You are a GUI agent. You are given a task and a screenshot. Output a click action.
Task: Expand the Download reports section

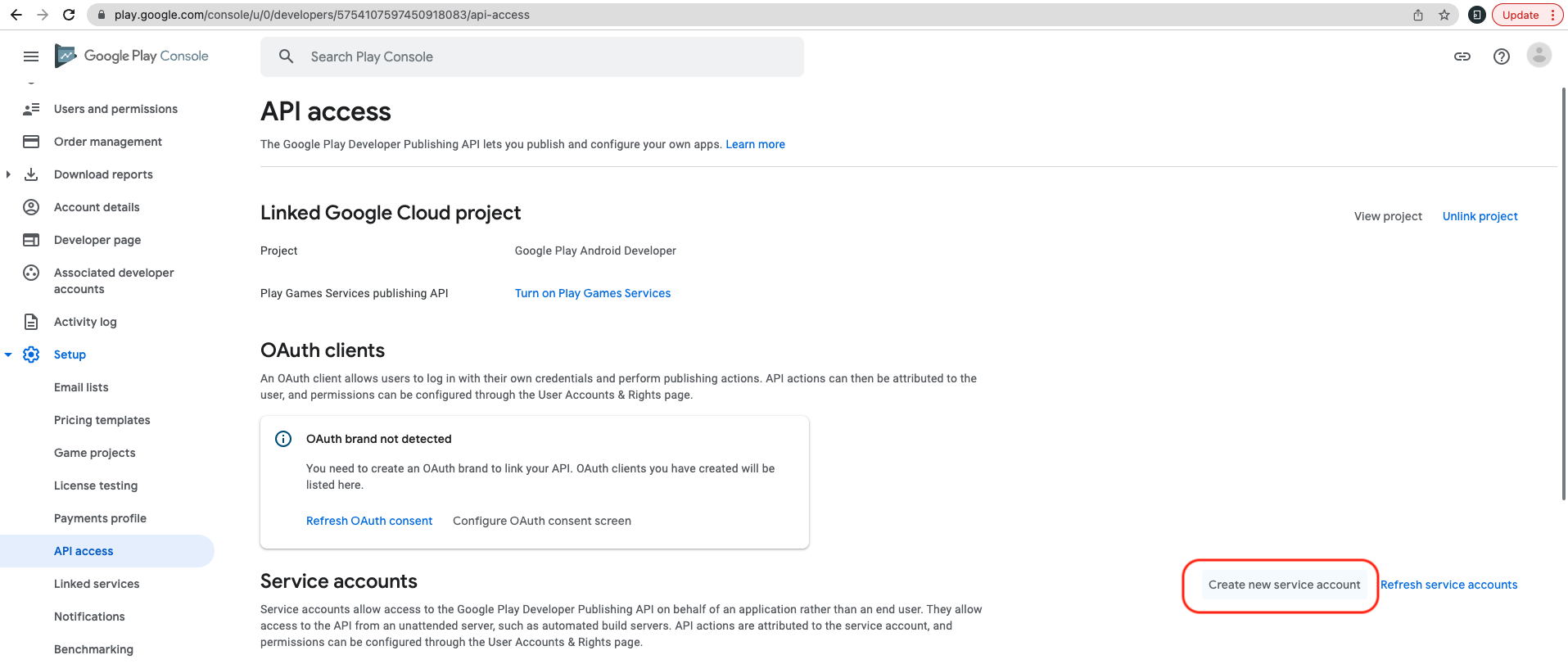pos(8,174)
